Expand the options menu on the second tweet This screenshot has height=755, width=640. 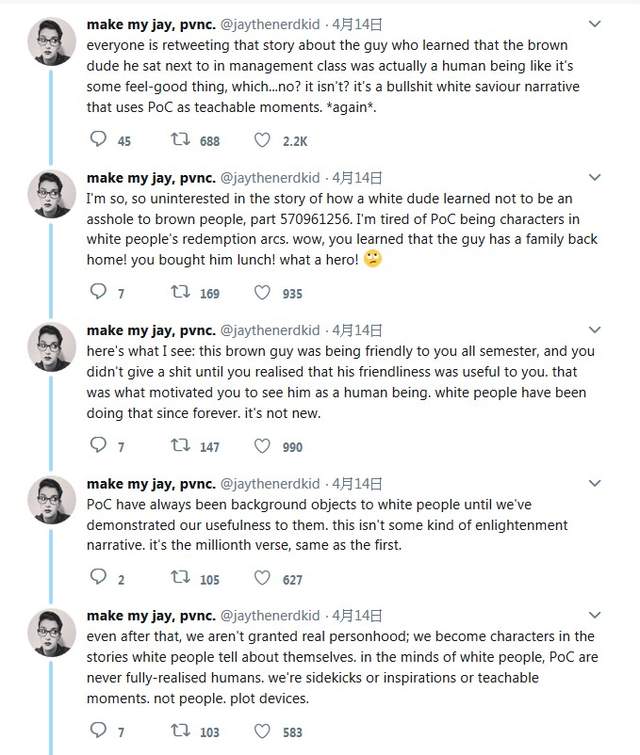pos(595,177)
